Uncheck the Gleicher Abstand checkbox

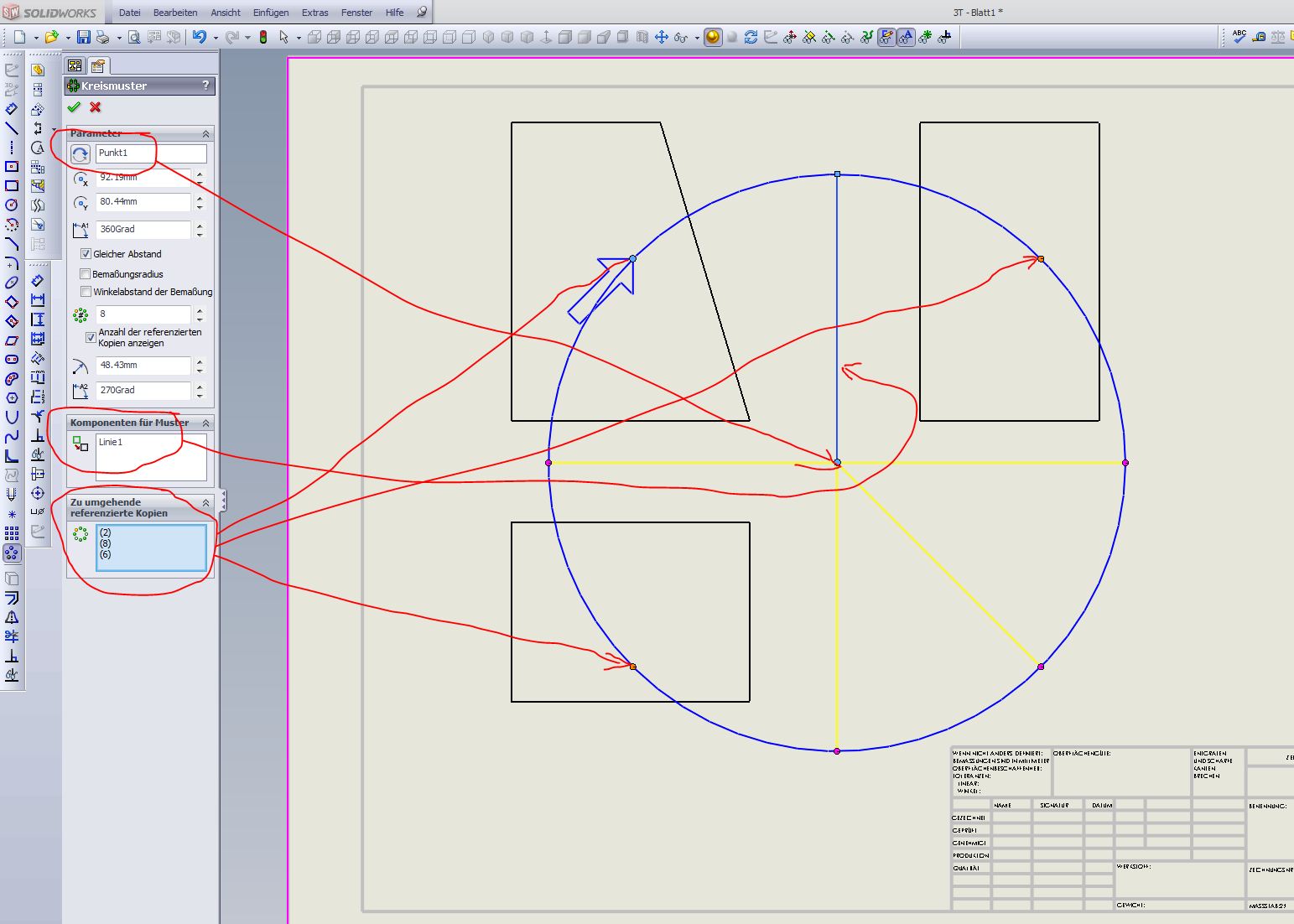(86, 253)
